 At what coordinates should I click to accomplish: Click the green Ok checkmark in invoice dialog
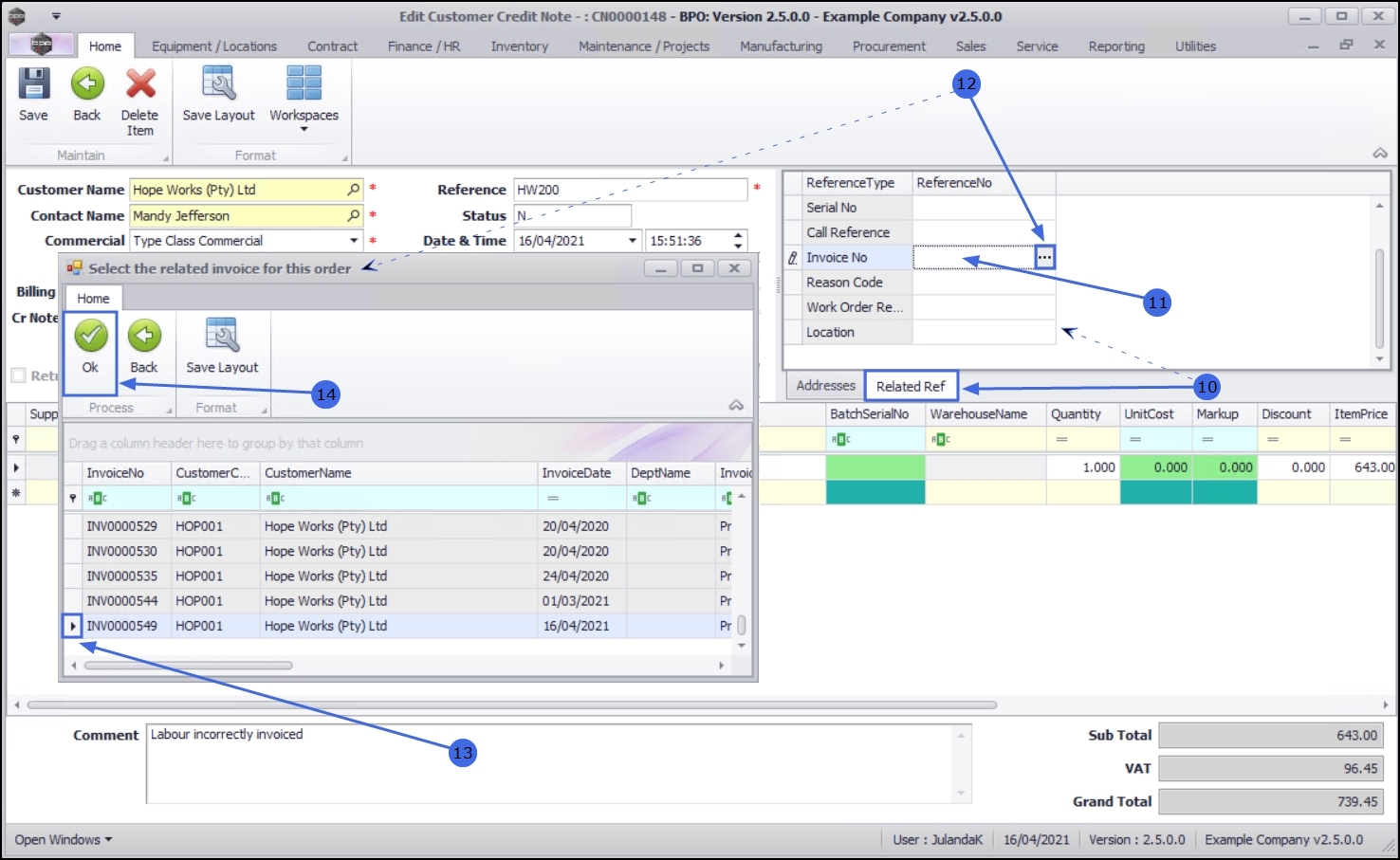click(x=91, y=335)
